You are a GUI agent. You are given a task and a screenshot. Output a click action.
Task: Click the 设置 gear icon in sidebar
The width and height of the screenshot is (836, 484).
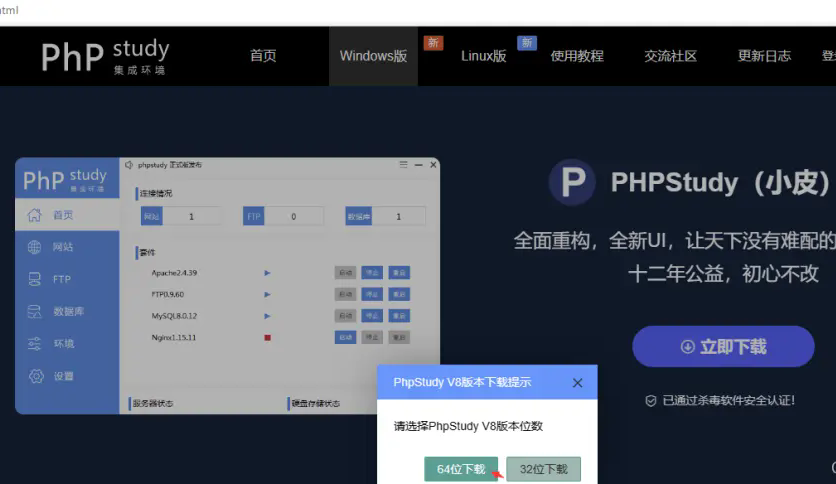pos(36,376)
